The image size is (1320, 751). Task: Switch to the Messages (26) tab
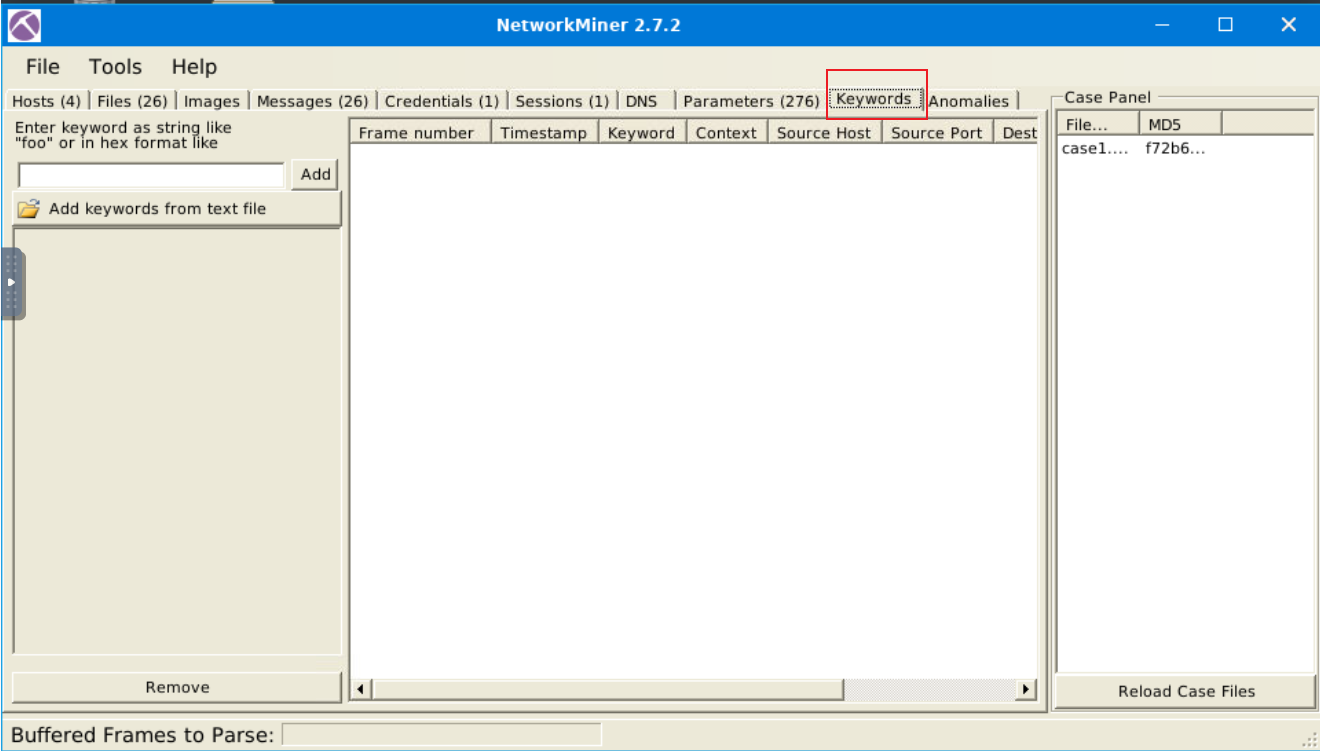tap(312, 101)
